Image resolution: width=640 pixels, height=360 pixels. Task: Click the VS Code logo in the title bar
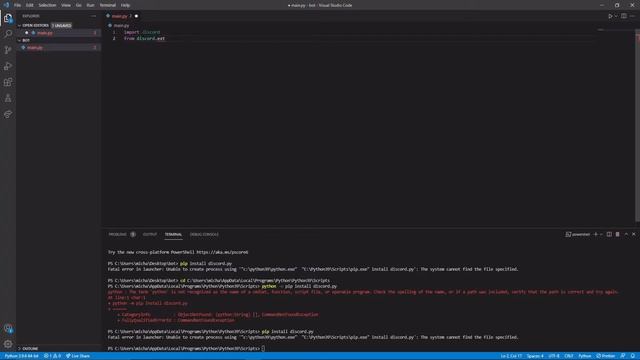(6, 5)
